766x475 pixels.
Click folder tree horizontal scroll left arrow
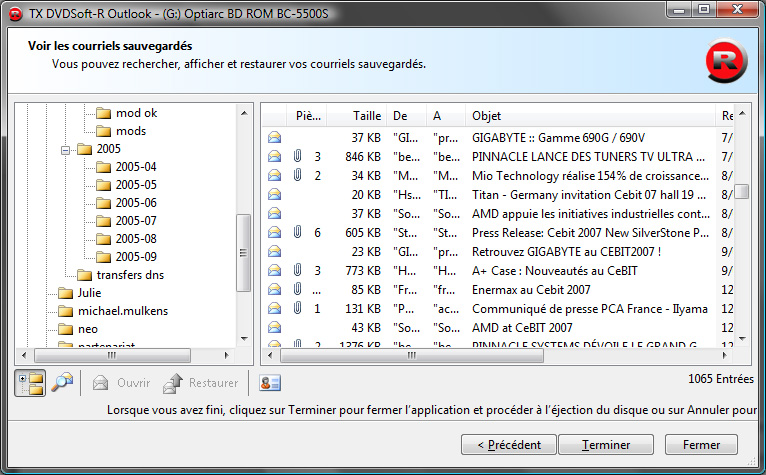[24, 355]
